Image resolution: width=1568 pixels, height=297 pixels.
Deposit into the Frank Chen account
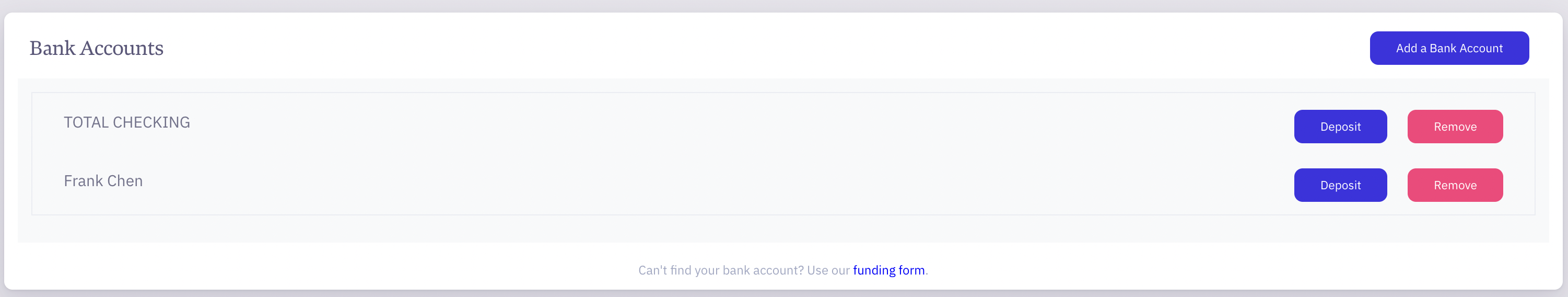1340,186
